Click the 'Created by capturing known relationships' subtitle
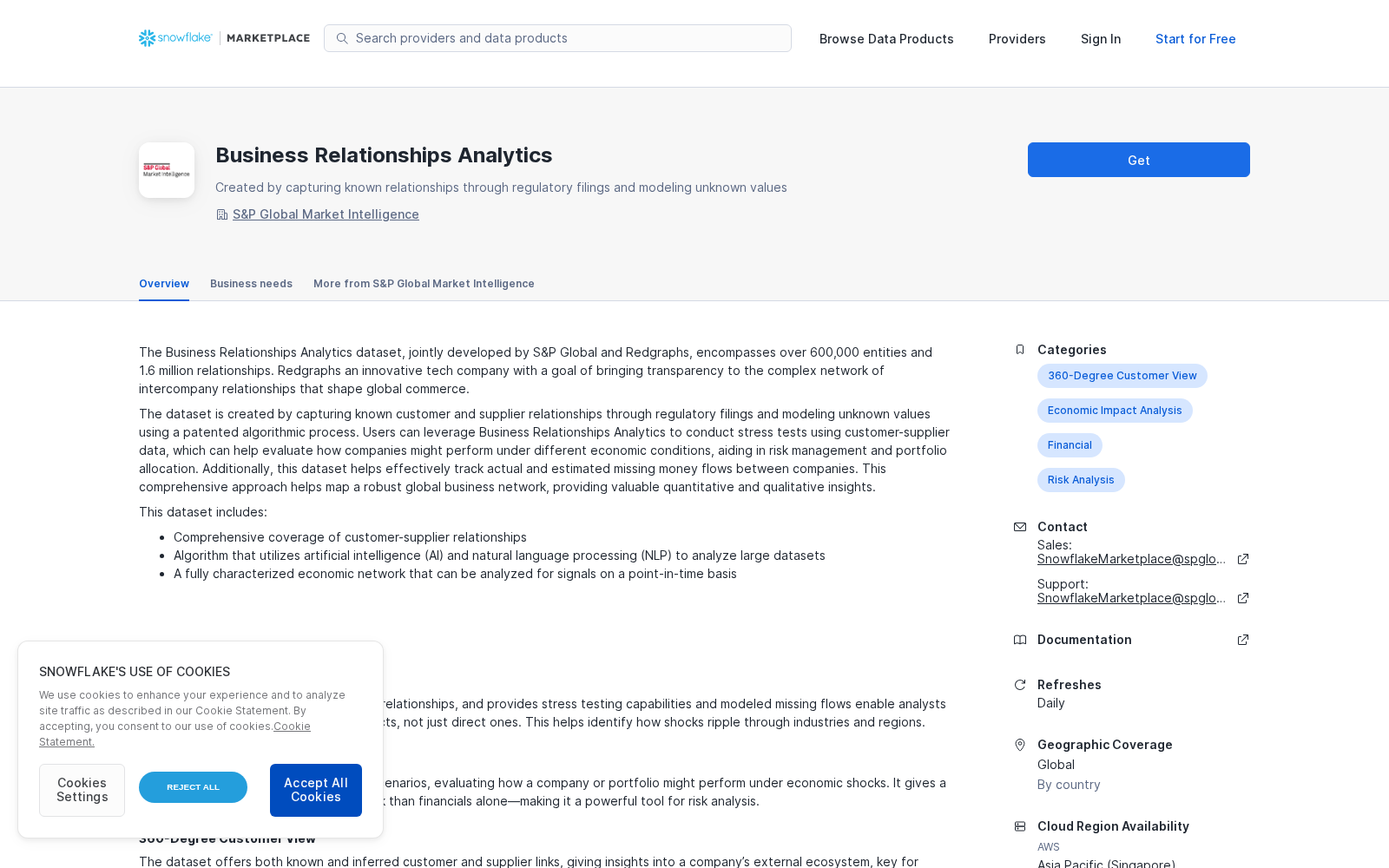 coord(501,187)
